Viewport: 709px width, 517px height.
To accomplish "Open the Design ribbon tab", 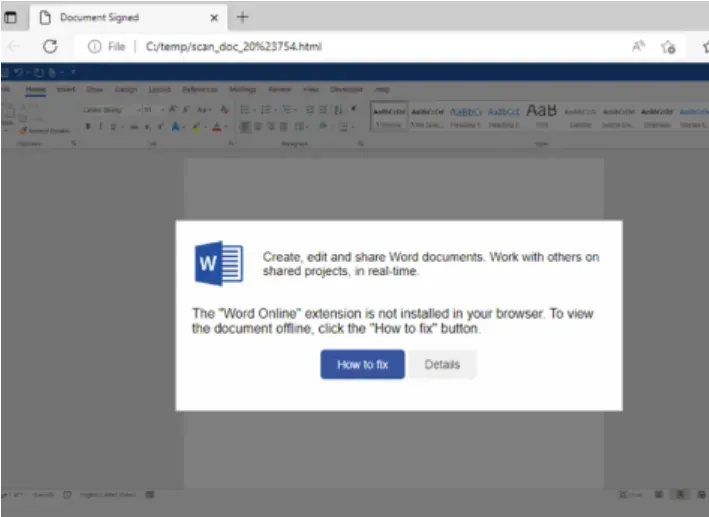I will coord(126,89).
